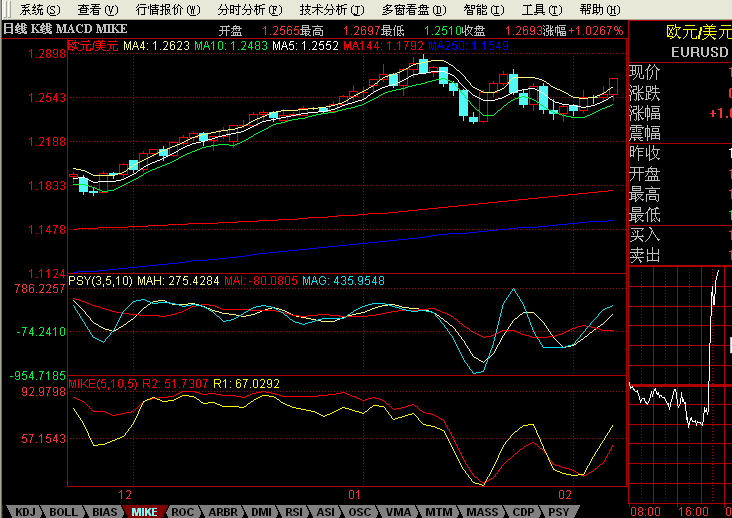Viewport: 732px width, 518px height.
Task: Switch to the CDP indicator tab
Action: 523,512
